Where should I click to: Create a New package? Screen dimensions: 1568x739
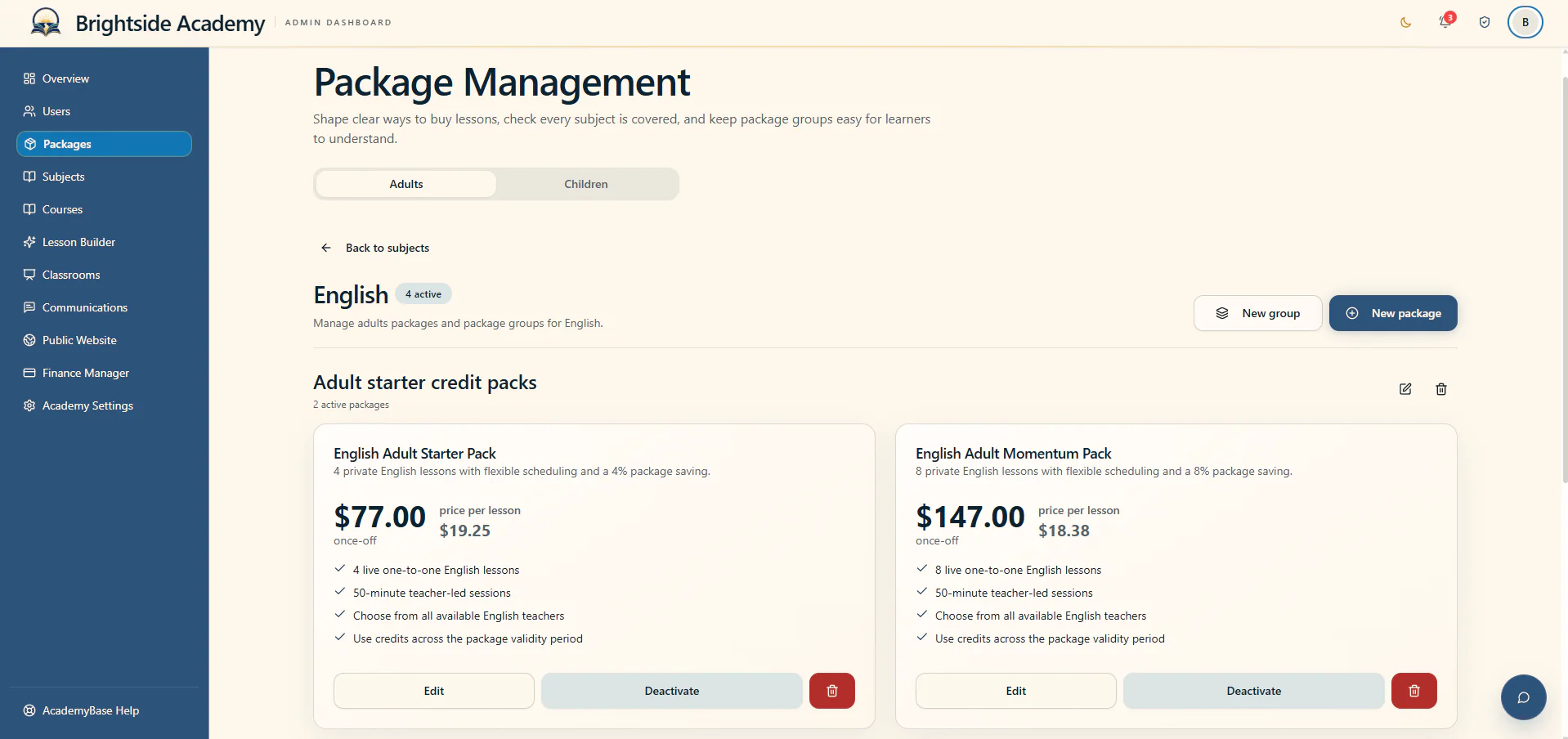pyautogui.click(x=1393, y=313)
